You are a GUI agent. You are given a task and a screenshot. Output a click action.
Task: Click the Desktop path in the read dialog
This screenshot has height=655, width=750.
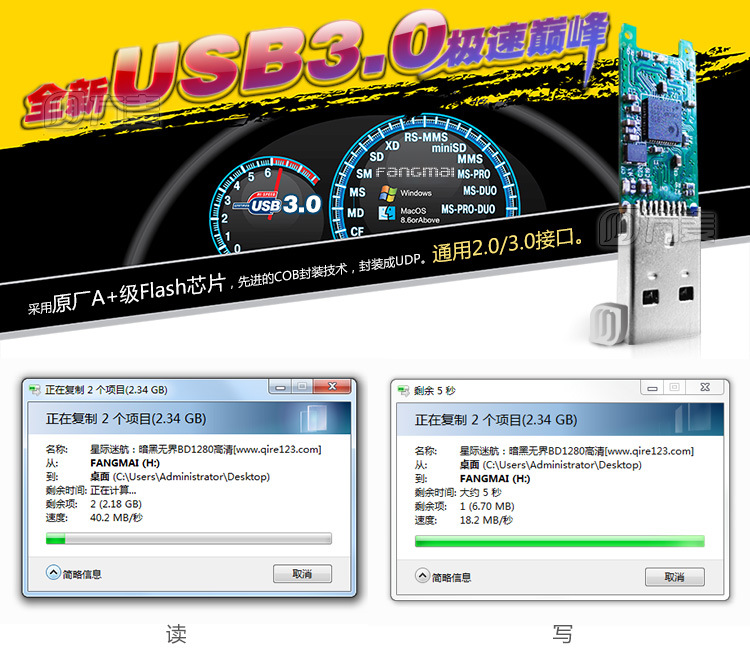[x=180, y=477]
